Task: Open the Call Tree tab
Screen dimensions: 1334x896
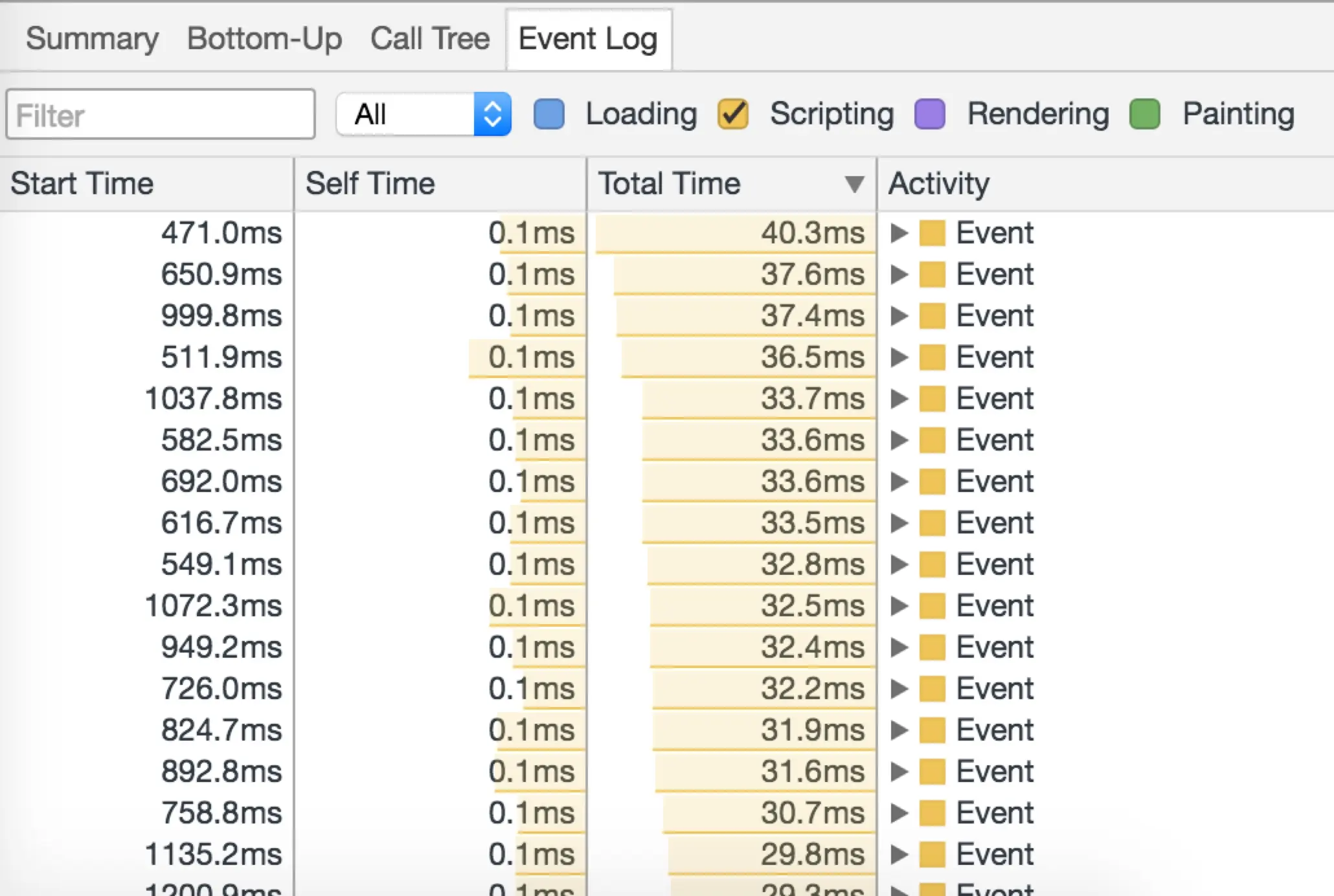Action: 430,39
